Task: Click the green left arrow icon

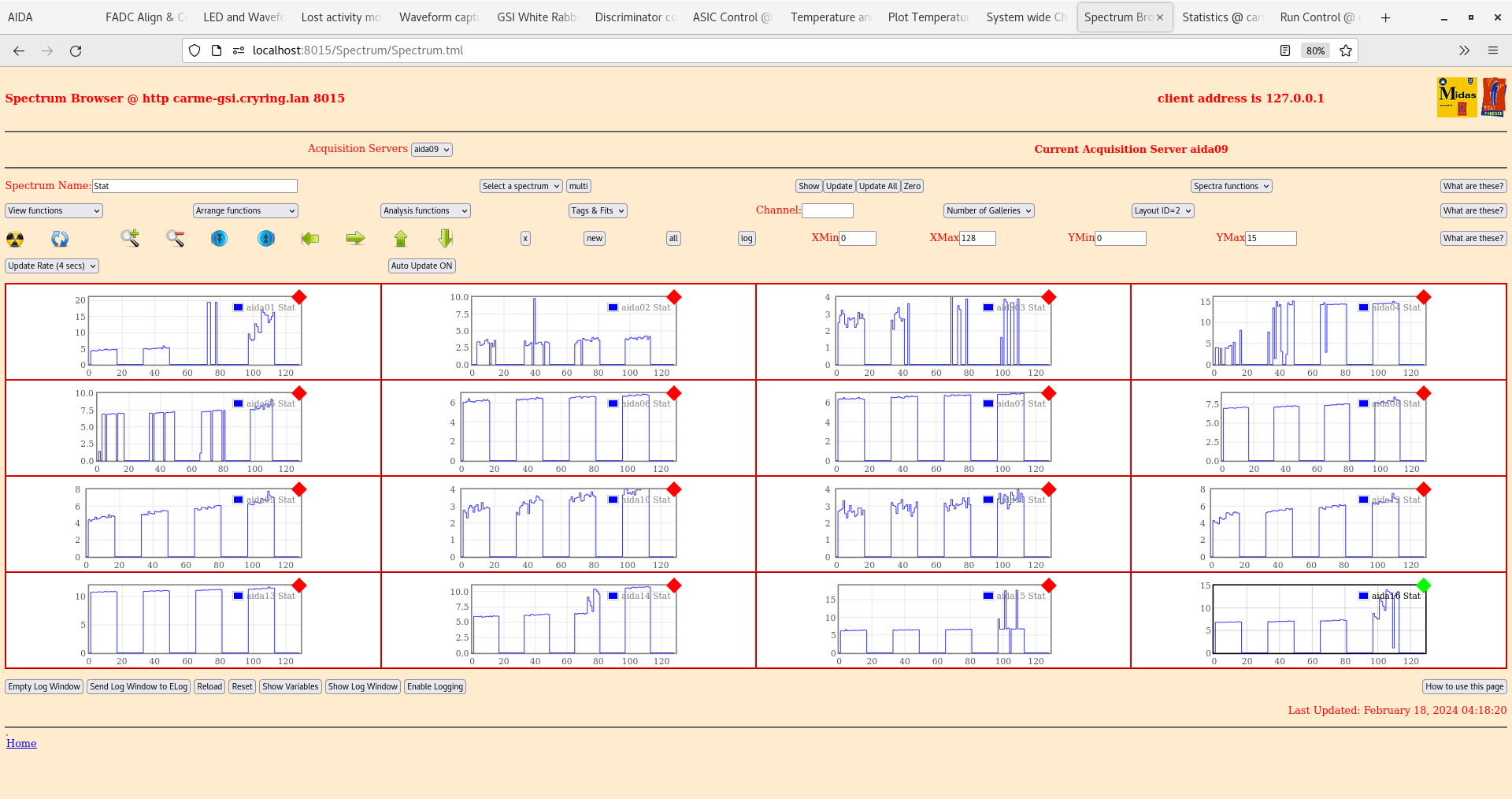Action: [310, 238]
